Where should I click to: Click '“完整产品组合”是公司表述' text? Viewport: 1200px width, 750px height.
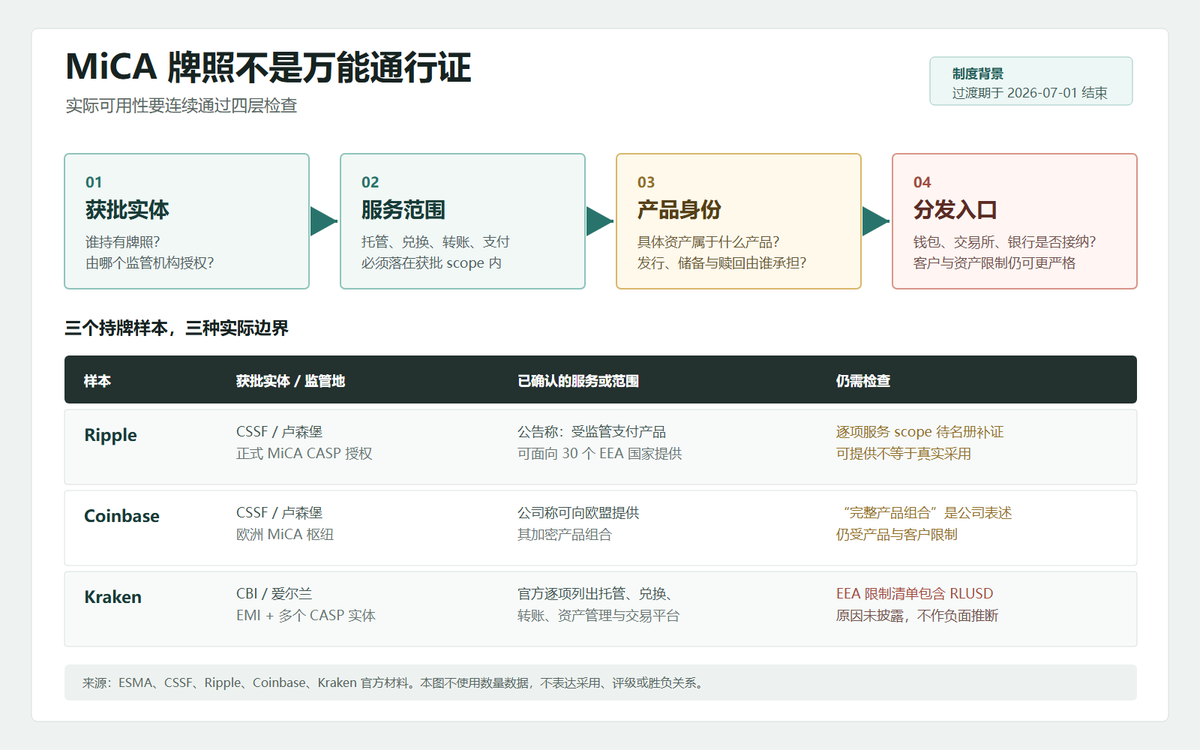(926, 513)
